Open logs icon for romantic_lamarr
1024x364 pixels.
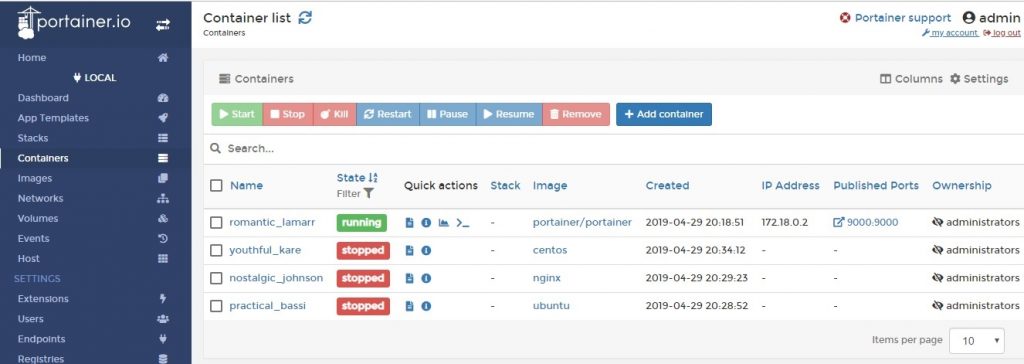(409, 223)
